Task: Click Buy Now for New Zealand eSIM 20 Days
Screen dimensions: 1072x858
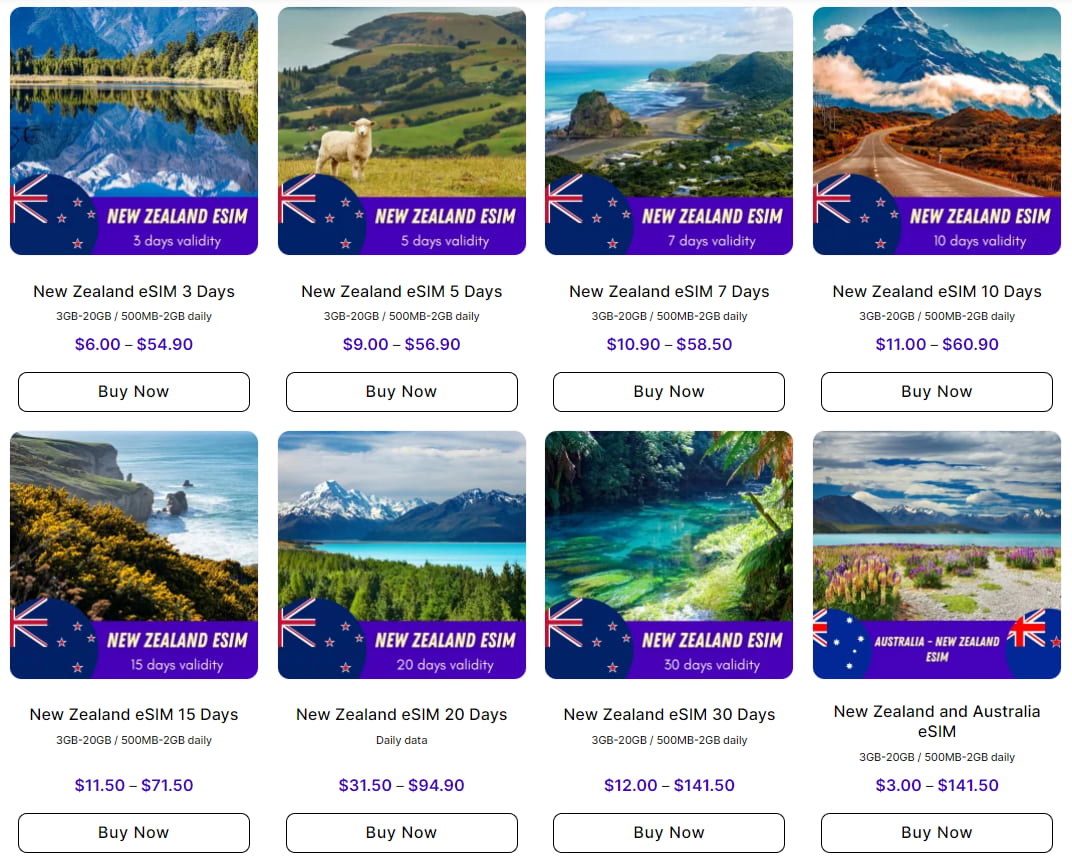Action: tap(401, 832)
